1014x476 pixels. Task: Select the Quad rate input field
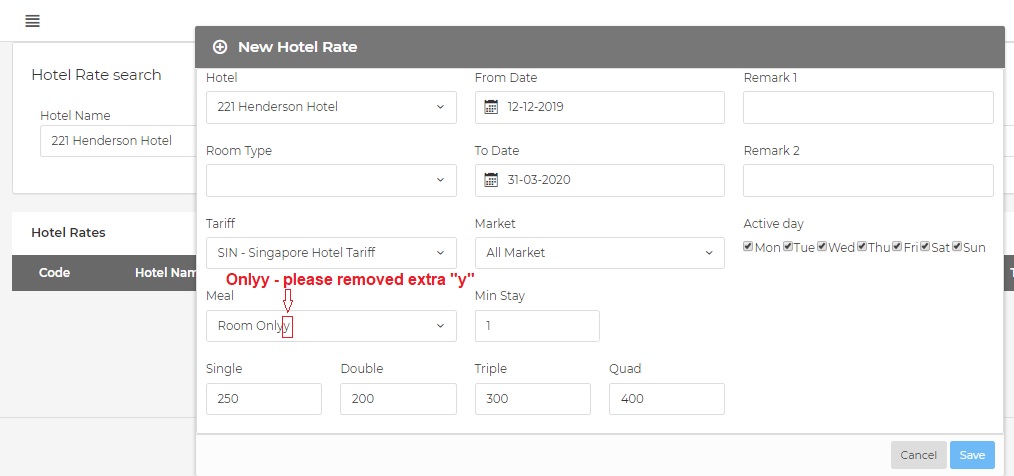(666, 399)
